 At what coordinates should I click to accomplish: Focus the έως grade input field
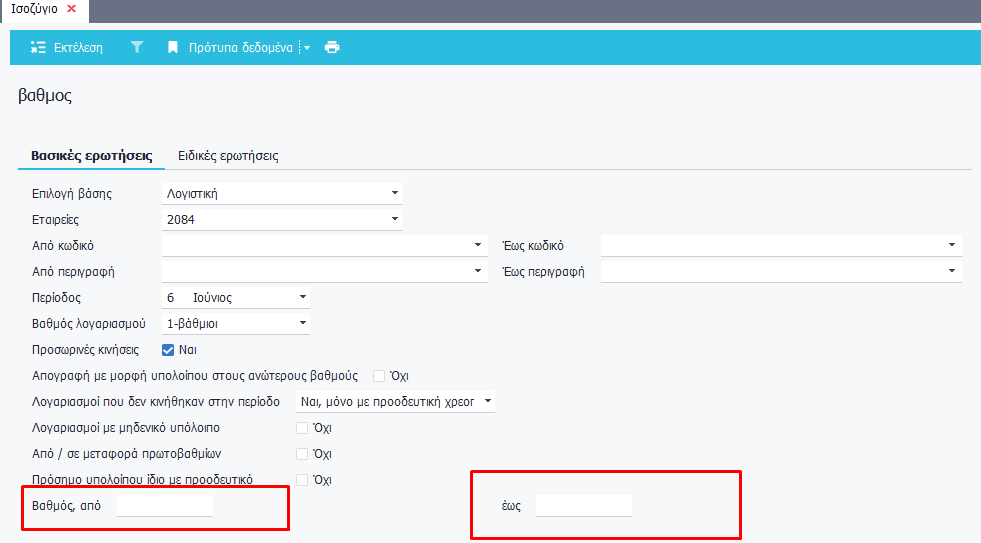pyautogui.click(x=583, y=506)
